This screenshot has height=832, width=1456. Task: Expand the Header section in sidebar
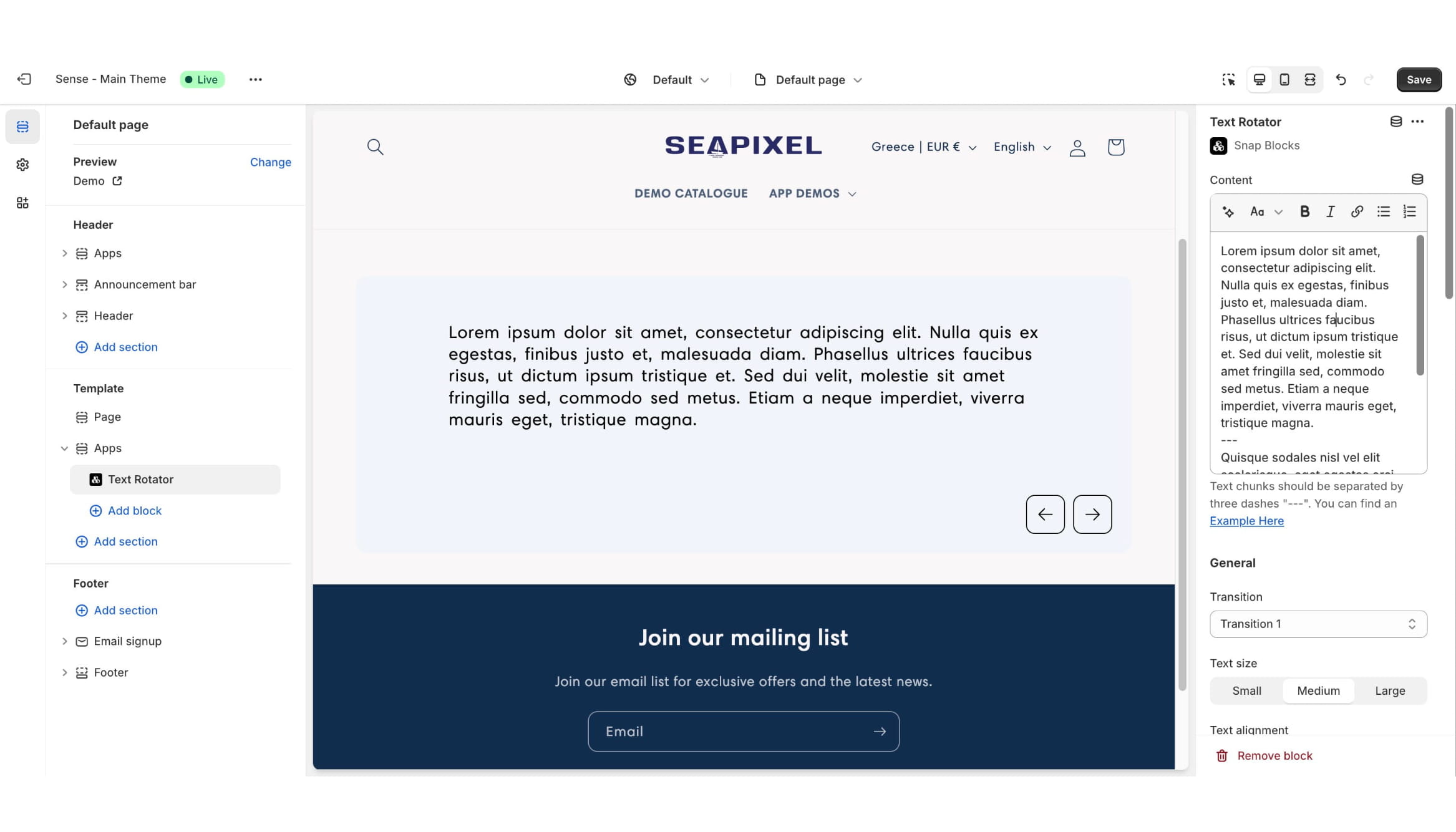pyautogui.click(x=64, y=315)
